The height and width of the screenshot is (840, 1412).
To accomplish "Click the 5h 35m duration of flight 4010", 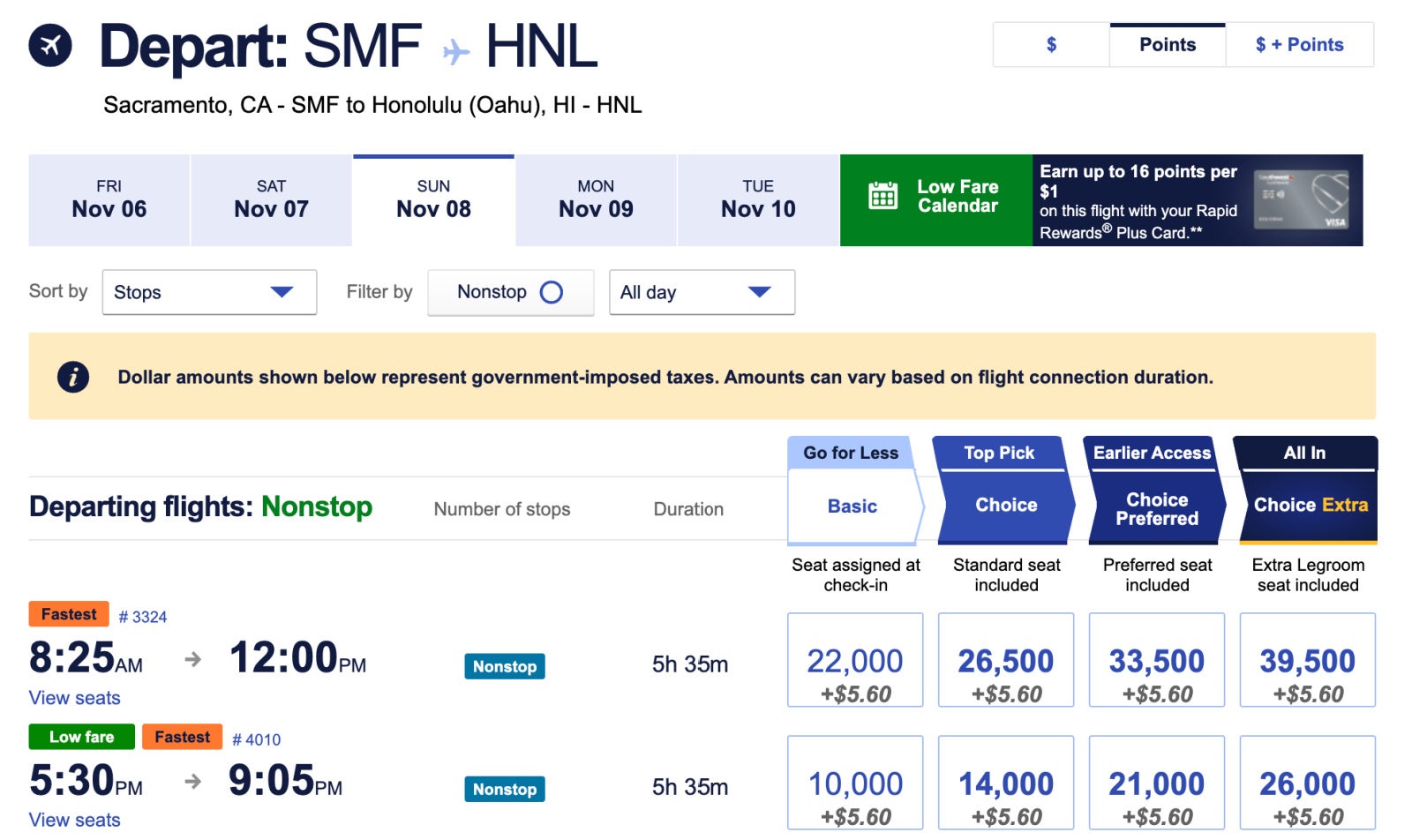I will pyautogui.click(x=690, y=787).
